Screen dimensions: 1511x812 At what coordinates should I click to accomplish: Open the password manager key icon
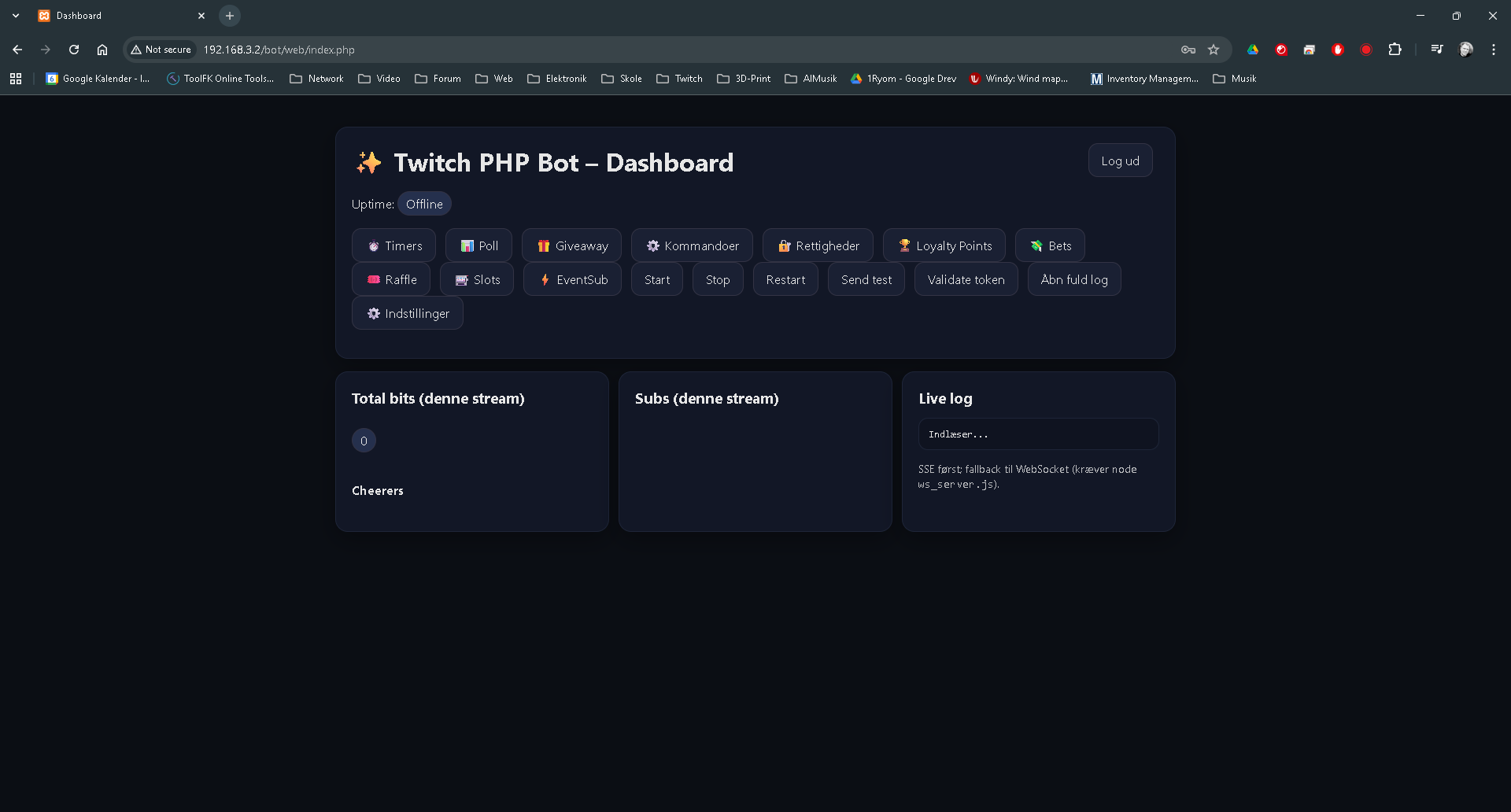pos(1188,50)
